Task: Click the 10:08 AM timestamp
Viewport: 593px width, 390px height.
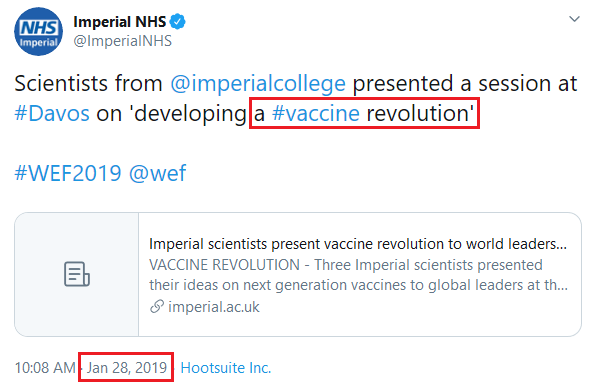Action: pyautogui.click(x=45, y=368)
